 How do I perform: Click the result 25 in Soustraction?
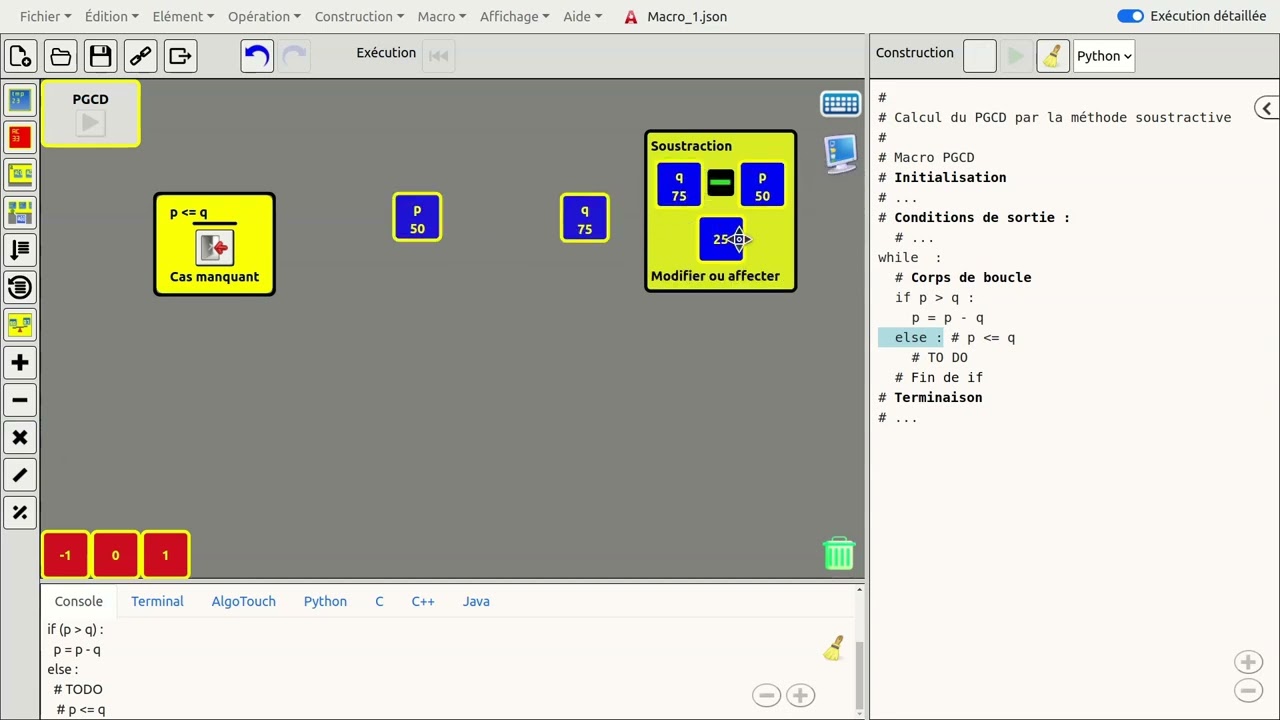(x=721, y=239)
